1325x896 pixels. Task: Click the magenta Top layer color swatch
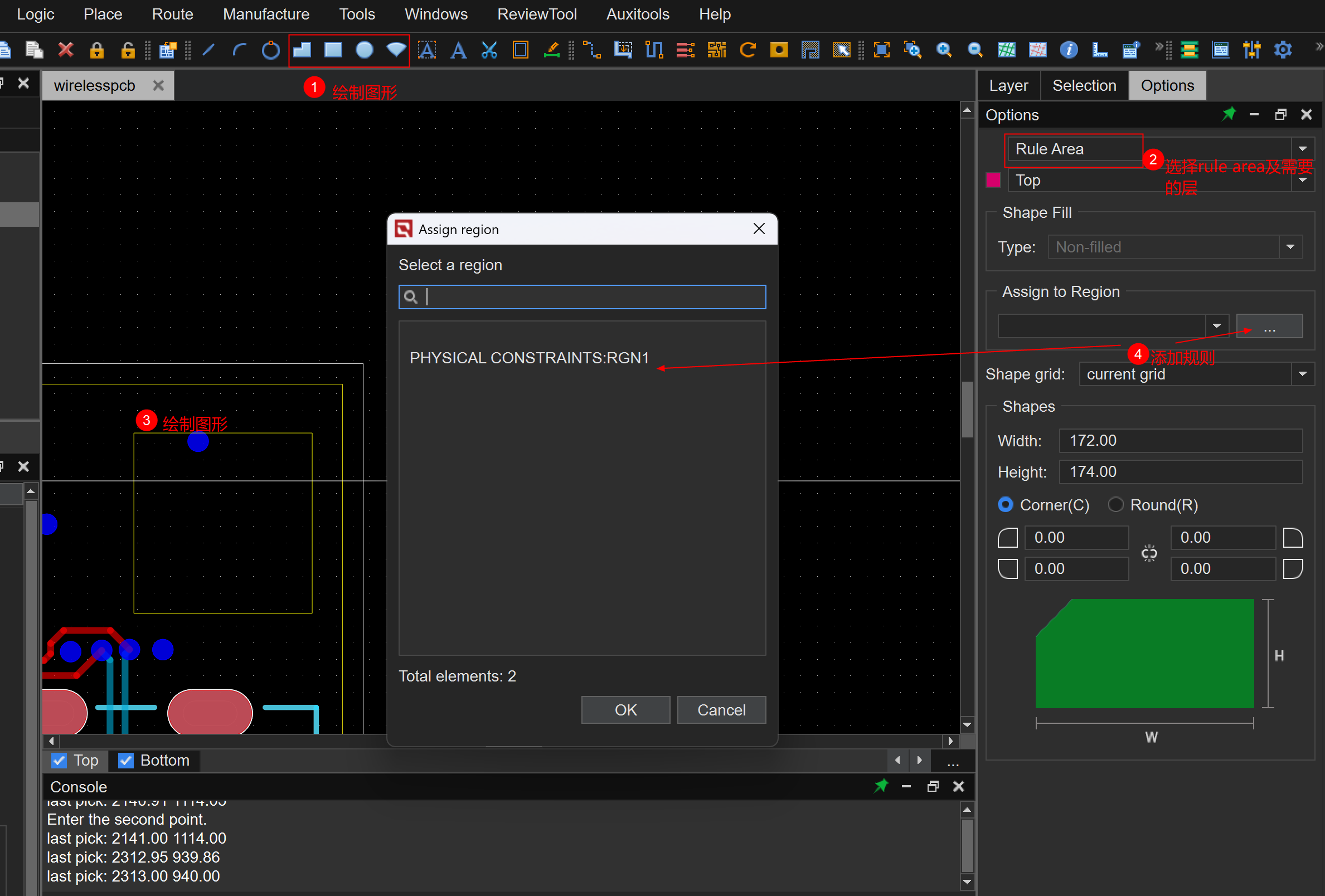(994, 180)
